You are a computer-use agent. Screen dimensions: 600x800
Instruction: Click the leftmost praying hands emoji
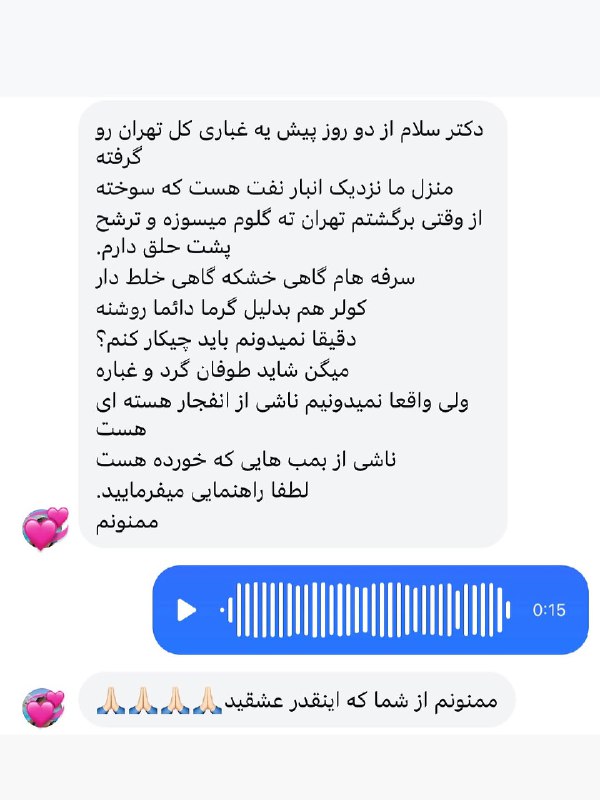[111, 701]
